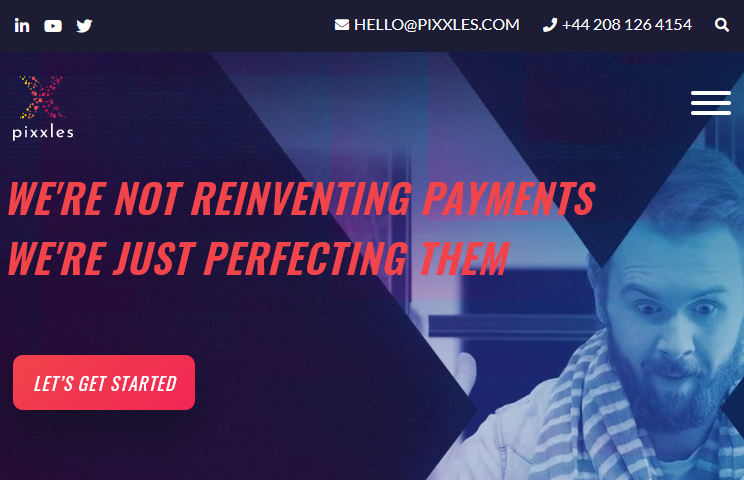Open the YouTube channel icon
The image size is (744, 480).
[53, 26]
